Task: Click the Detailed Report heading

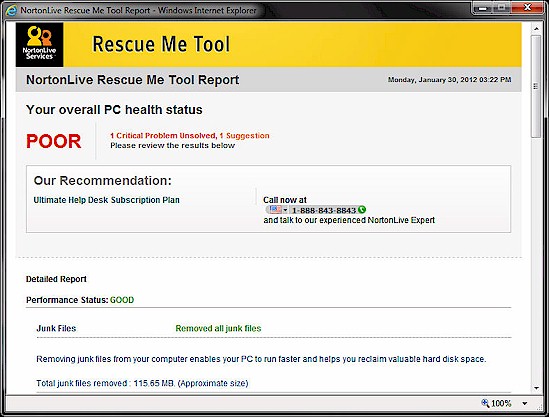Action: pos(56,279)
